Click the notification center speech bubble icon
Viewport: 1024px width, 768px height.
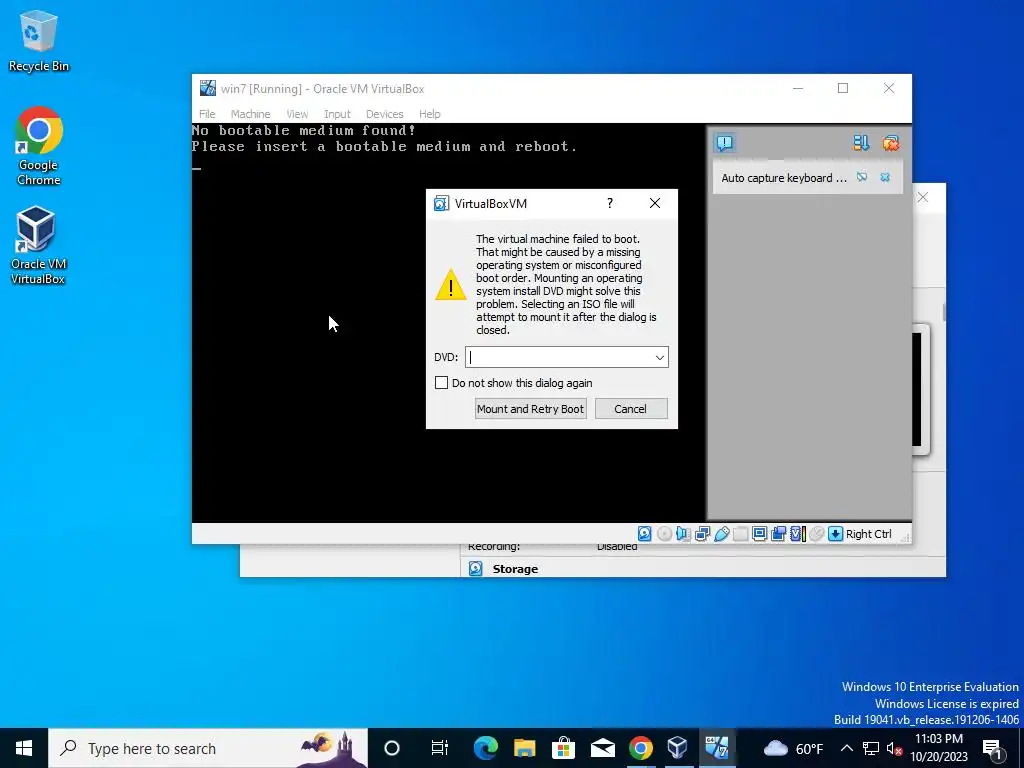(724, 143)
